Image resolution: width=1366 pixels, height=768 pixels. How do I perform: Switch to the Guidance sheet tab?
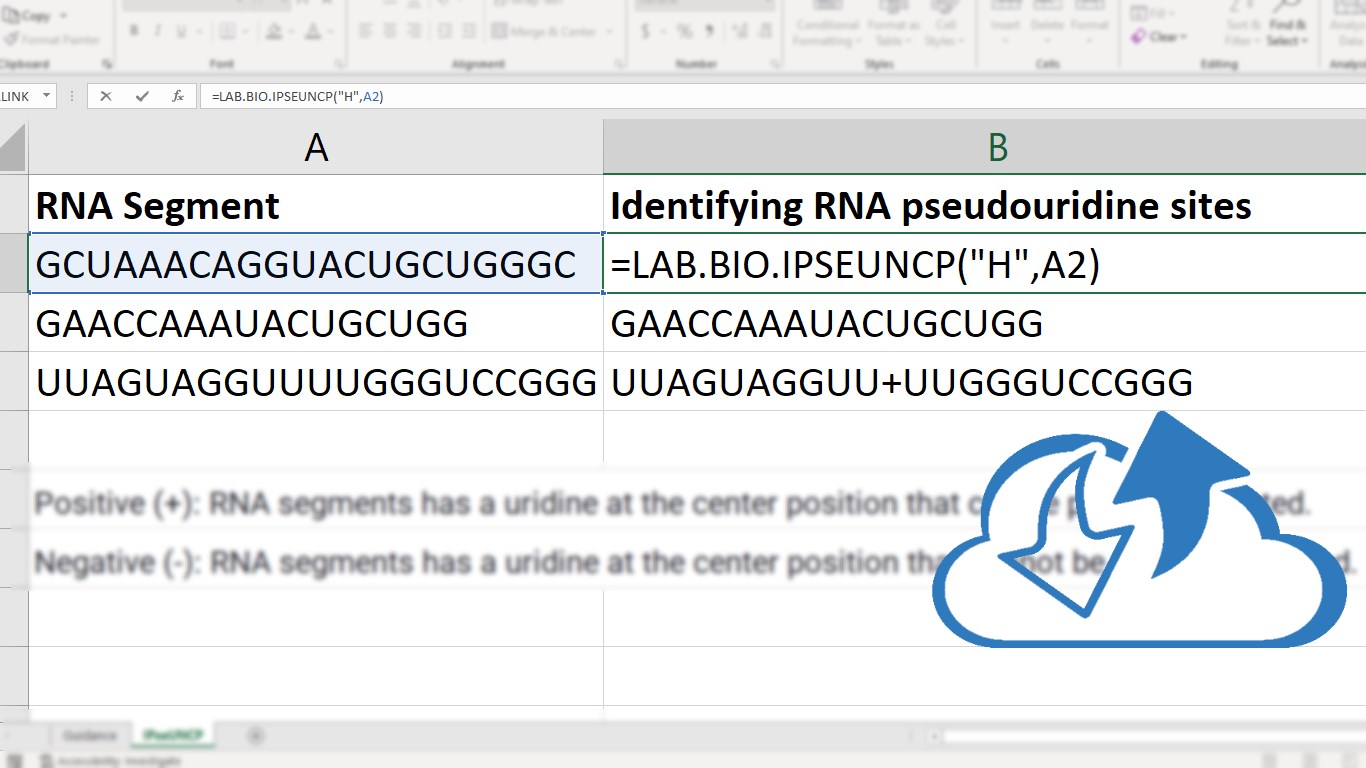click(90, 736)
